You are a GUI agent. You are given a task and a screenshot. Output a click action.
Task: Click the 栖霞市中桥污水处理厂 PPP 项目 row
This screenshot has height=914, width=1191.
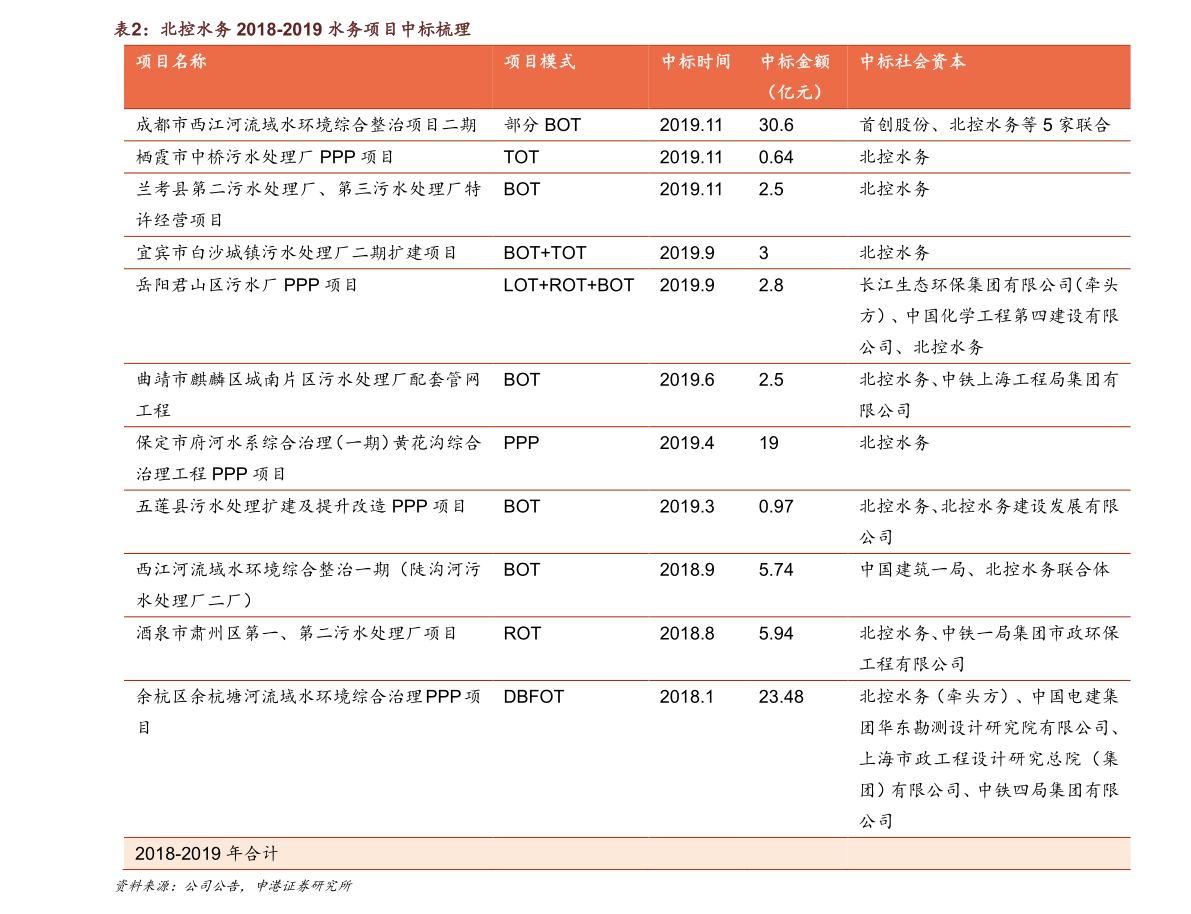(627, 157)
